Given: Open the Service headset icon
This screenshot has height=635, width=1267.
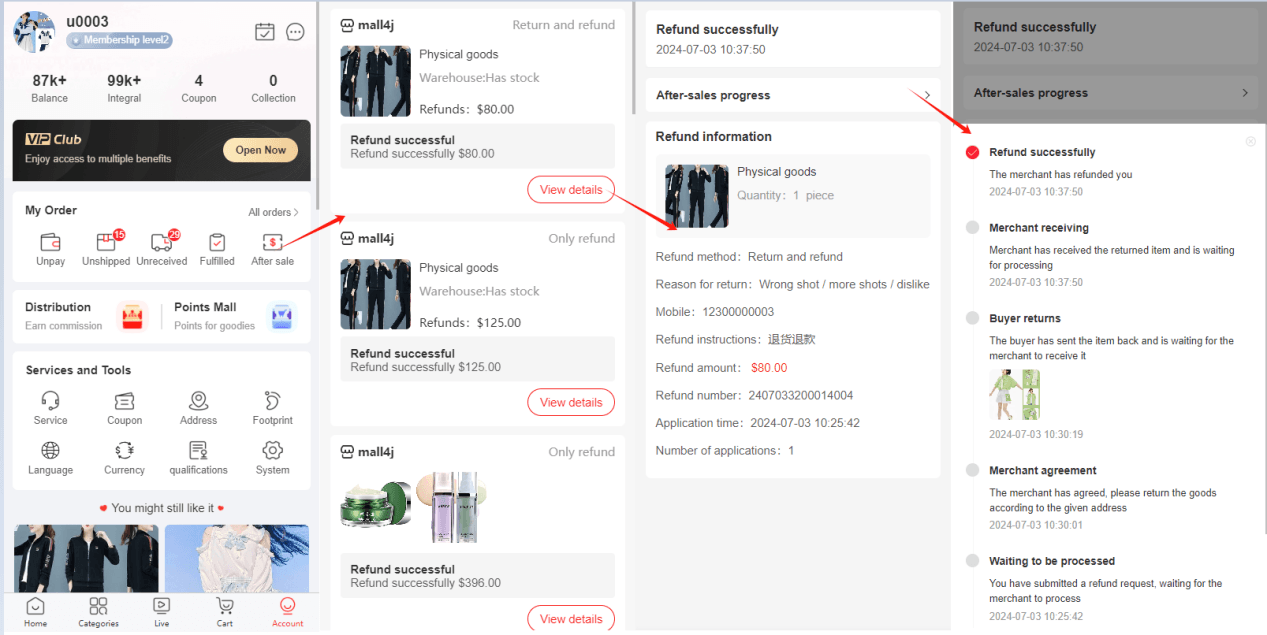Looking at the screenshot, I should click(50, 400).
